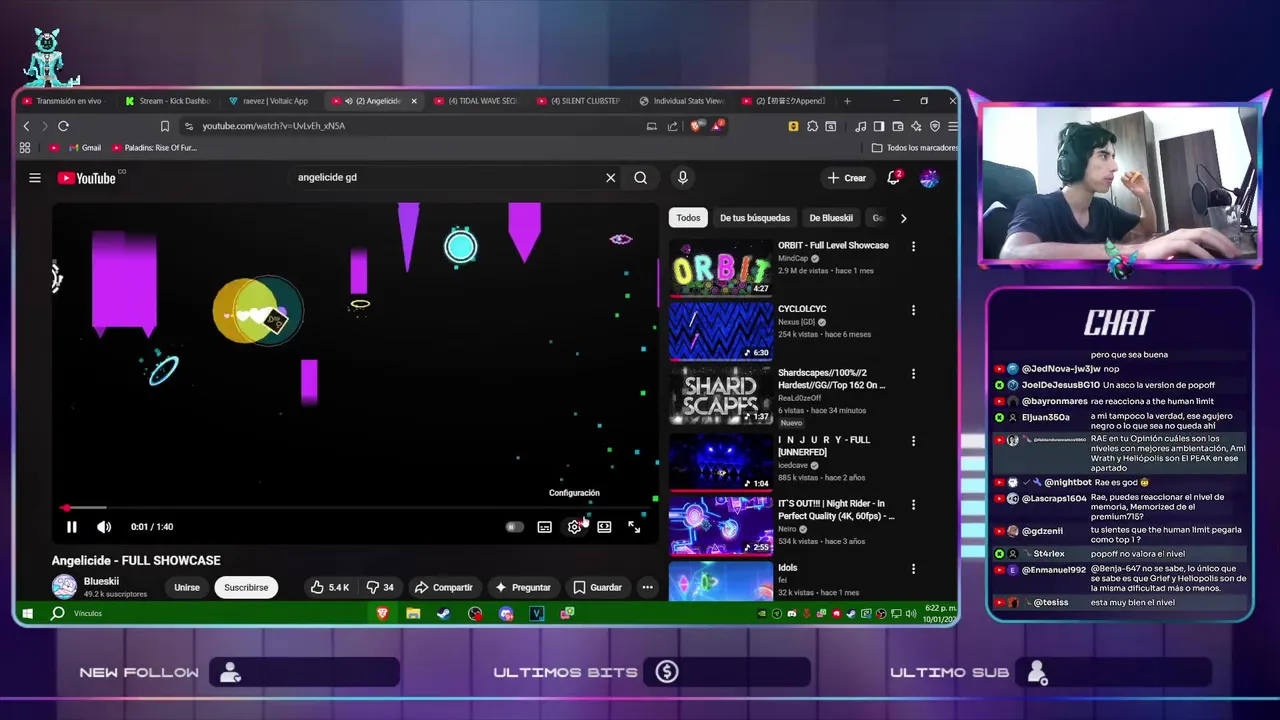The height and width of the screenshot is (720, 1280).
Task: Switch to Individual Stats Viewer tab
Action: (684, 101)
